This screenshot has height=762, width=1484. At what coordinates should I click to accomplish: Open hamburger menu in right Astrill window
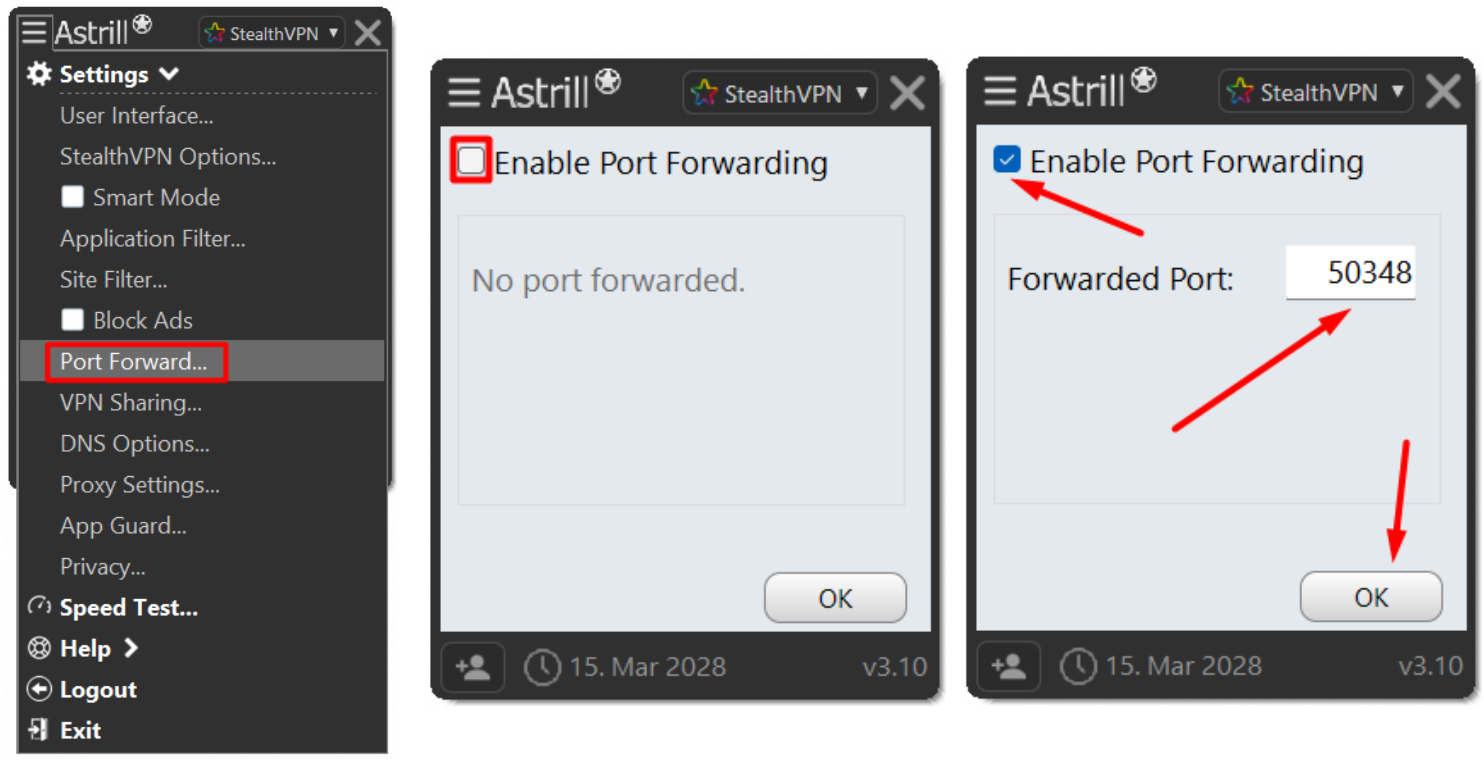pyautogui.click(x=1000, y=92)
